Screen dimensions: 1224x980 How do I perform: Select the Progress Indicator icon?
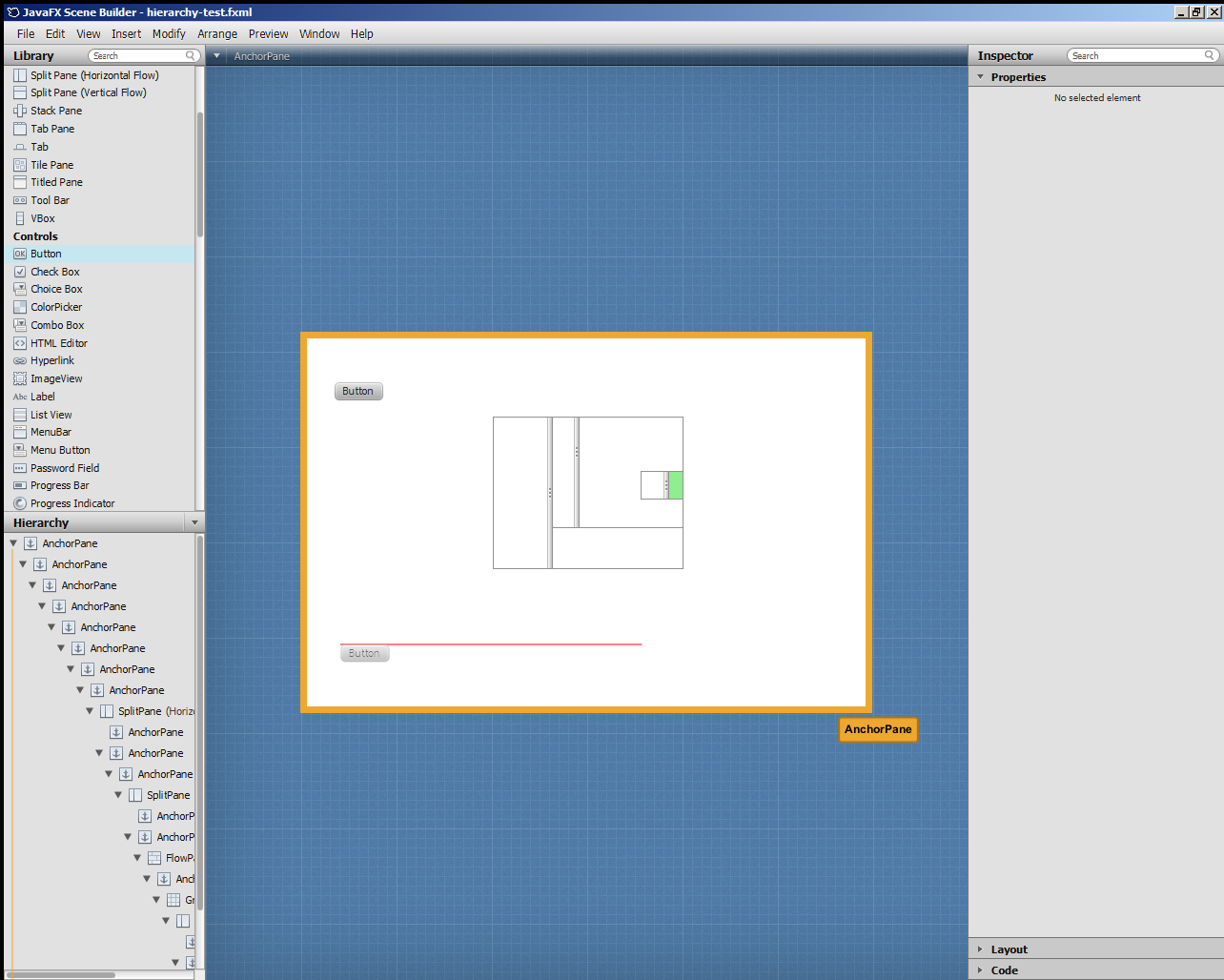click(20, 503)
